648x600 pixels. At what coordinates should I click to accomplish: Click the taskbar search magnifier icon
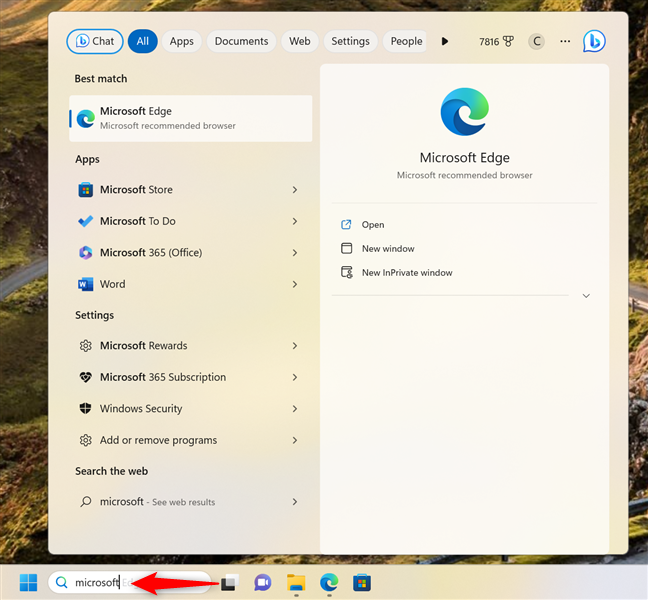(x=62, y=583)
